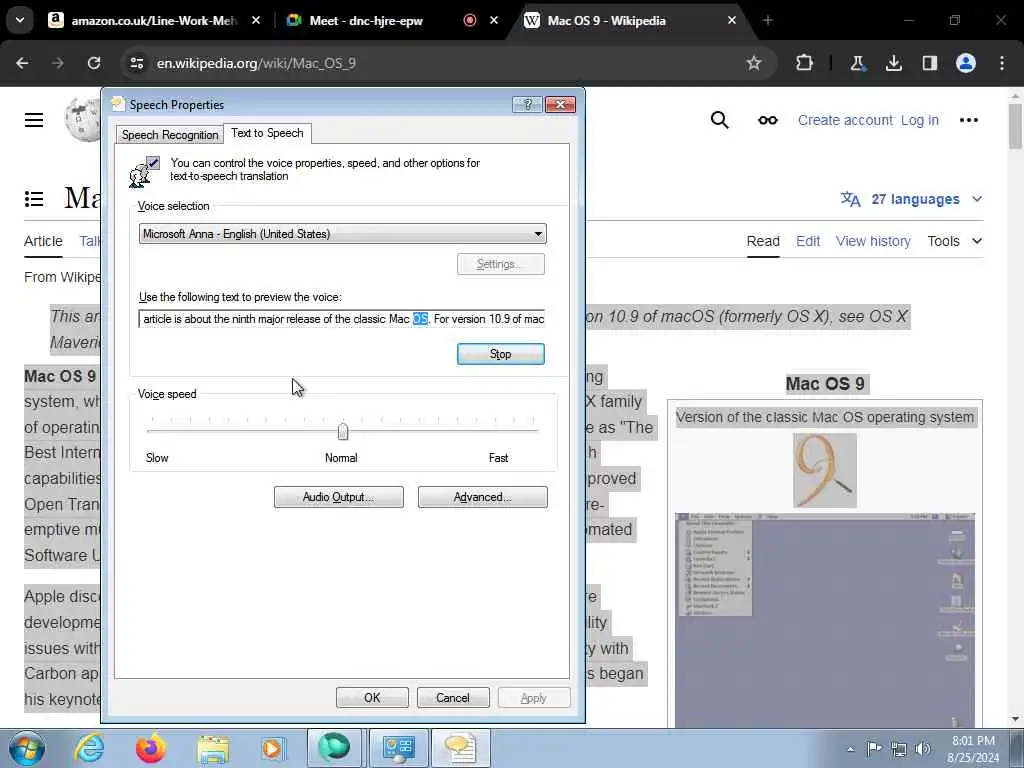Open the Chrome profile avatar
The image size is (1024, 768).
(966, 63)
